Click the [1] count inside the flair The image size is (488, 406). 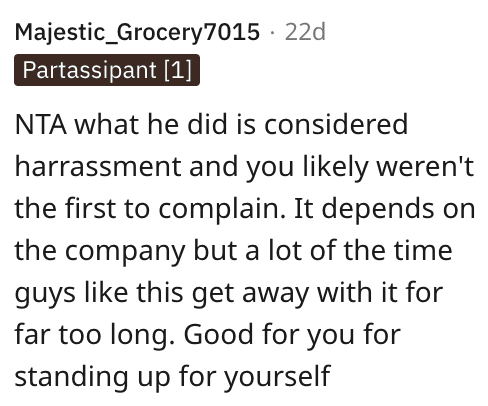178,70
